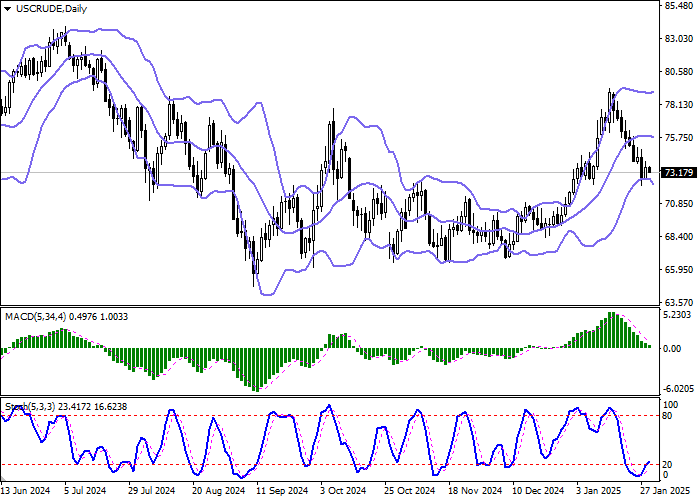
Task: Choose the 25 Oct 2024 date marker
Action: pyautogui.click(x=410, y=491)
